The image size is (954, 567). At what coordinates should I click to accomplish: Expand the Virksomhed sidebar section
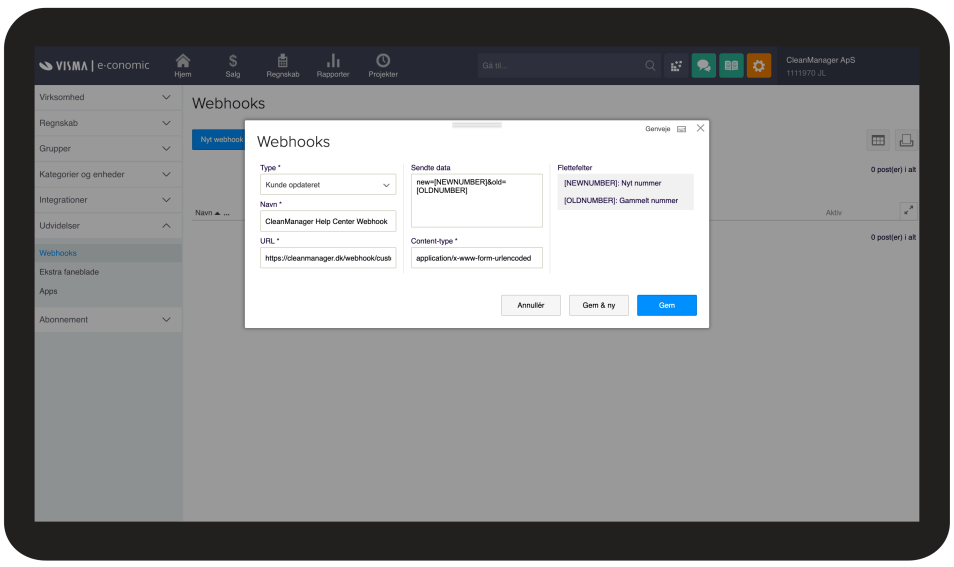point(108,97)
